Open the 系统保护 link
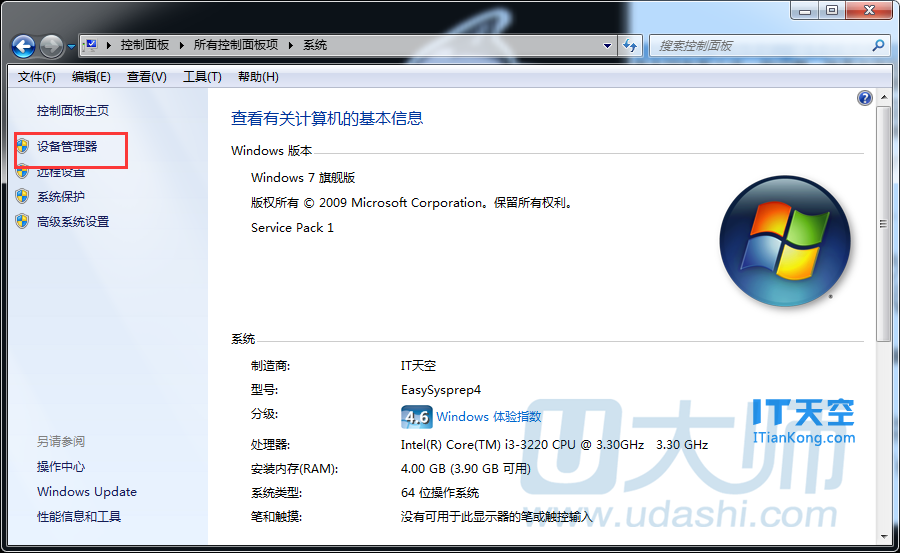The height and width of the screenshot is (553, 900). 61,196
